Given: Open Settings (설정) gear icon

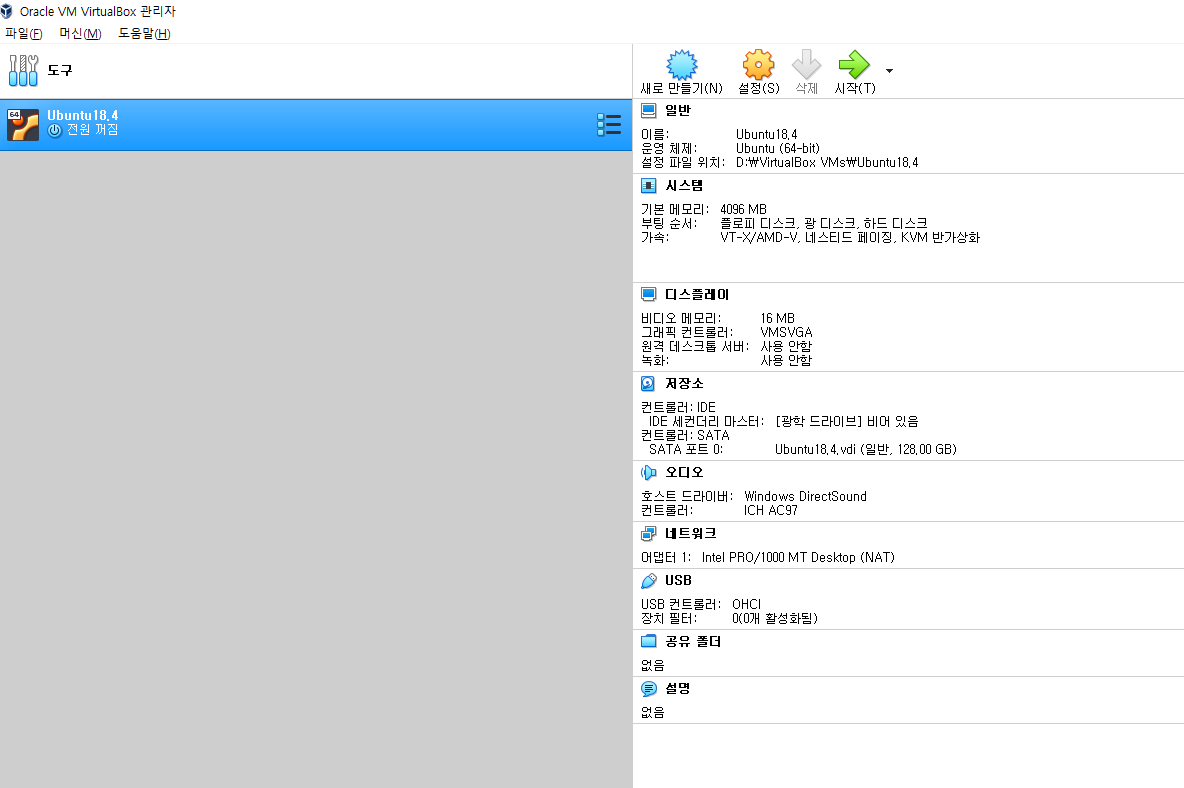Looking at the screenshot, I should (758, 65).
